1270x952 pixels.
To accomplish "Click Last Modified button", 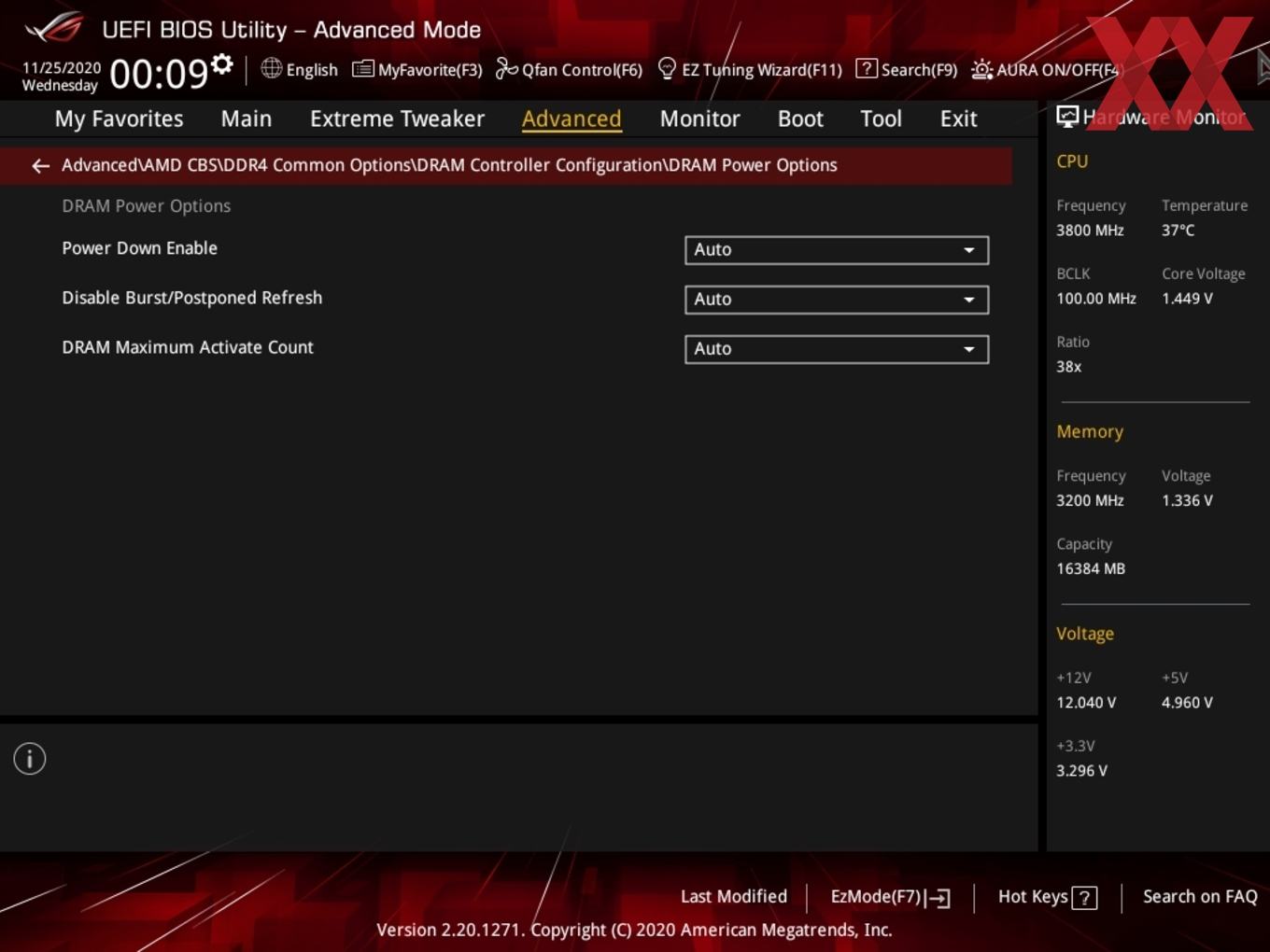I will pyautogui.click(x=734, y=897).
